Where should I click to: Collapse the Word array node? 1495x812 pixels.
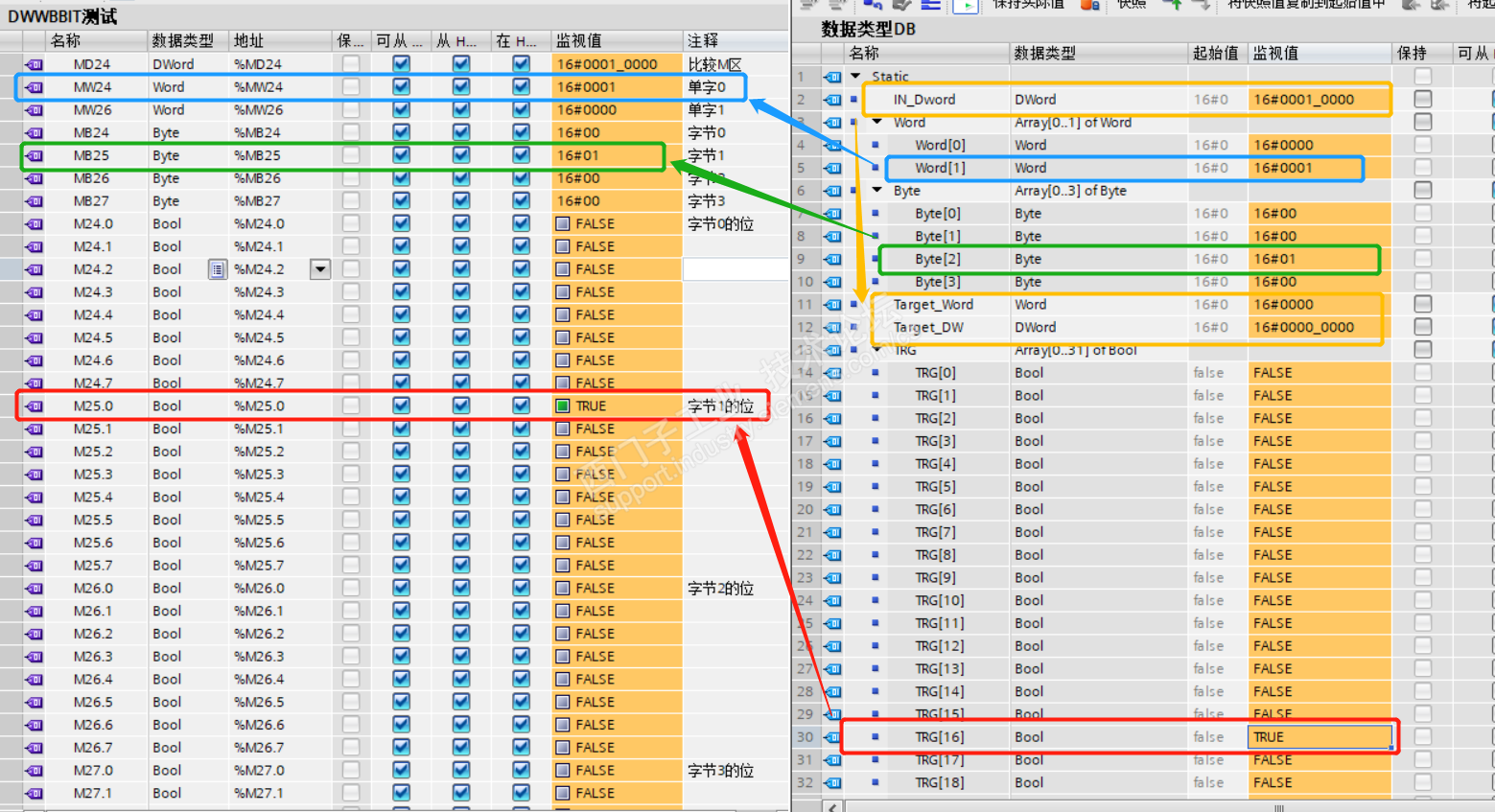pyautogui.click(x=877, y=122)
